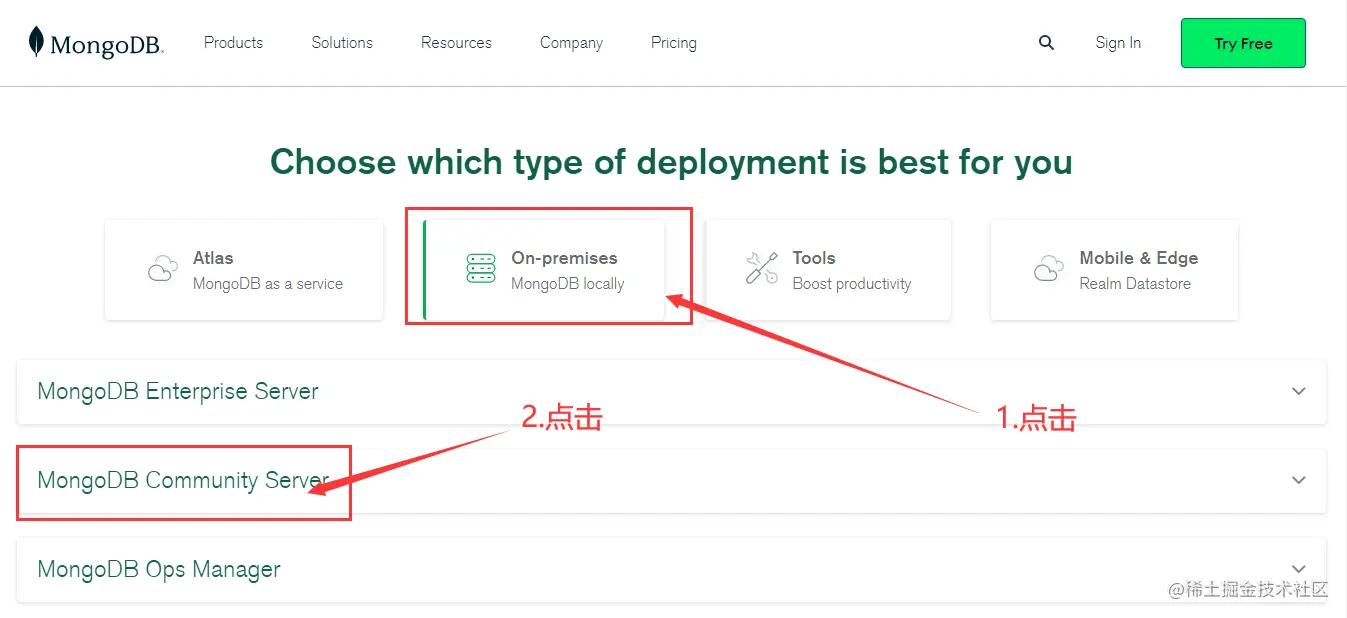Click the Try Free button

point(1243,43)
